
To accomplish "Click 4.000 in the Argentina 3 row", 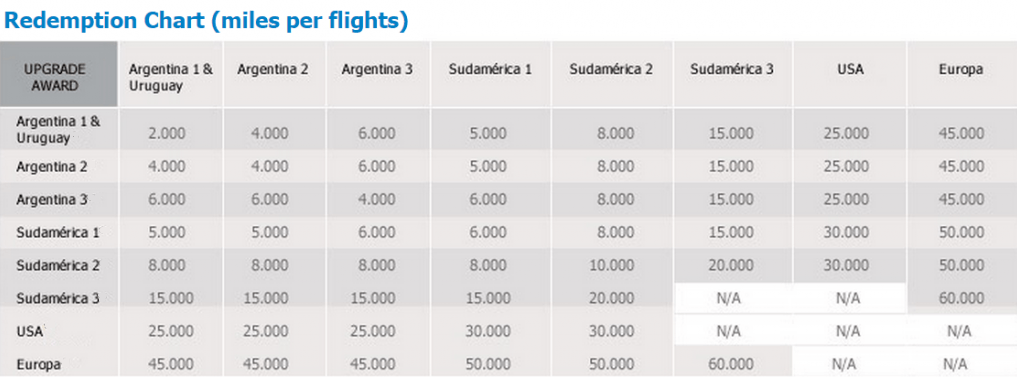I will [379, 199].
